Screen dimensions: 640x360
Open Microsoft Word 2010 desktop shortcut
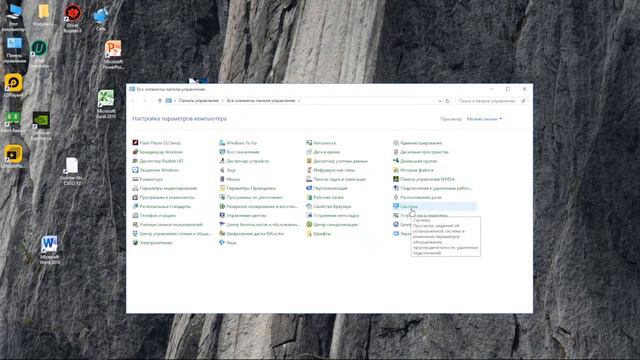pos(50,250)
